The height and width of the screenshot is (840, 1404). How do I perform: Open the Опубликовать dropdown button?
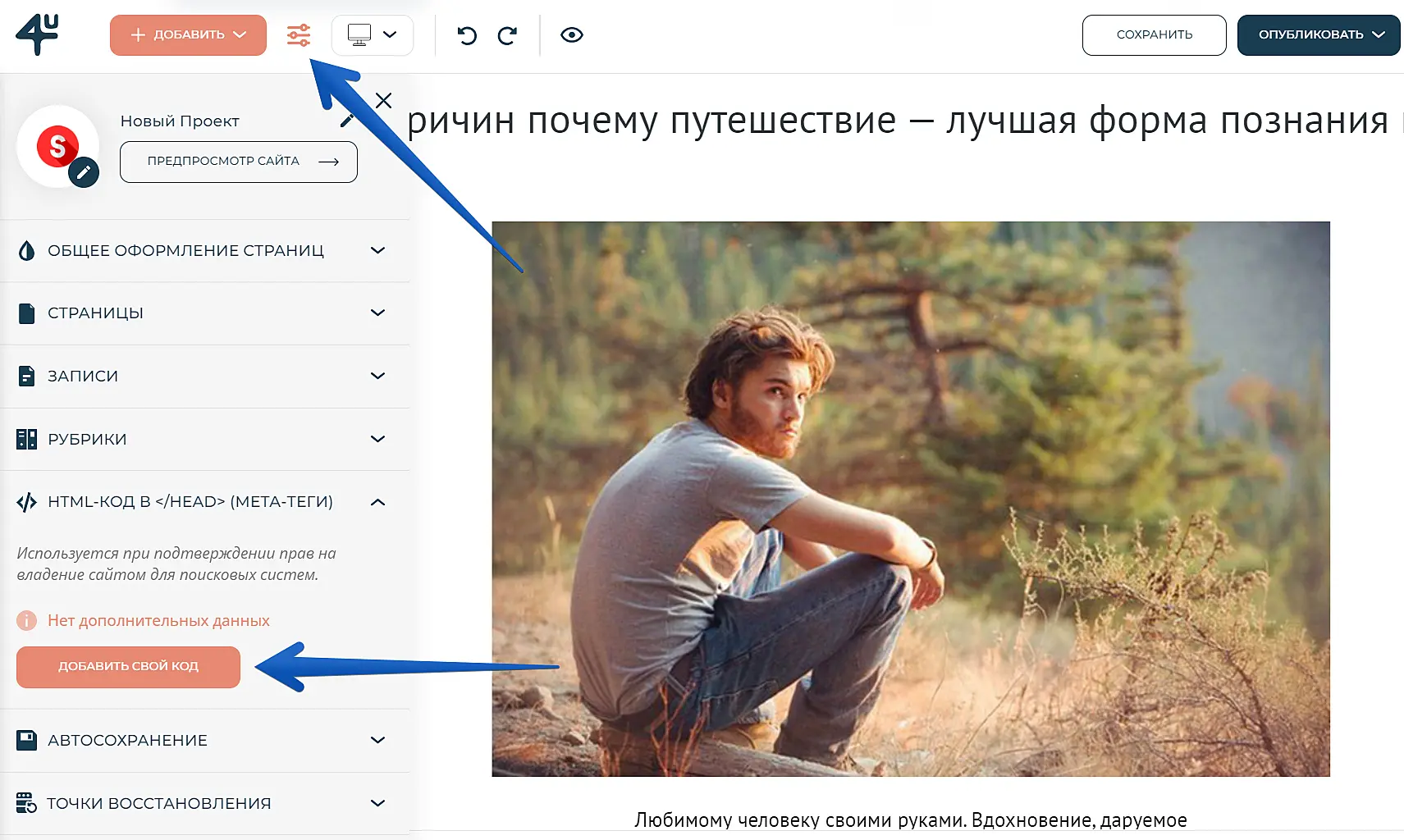pyautogui.click(x=1319, y=35)
